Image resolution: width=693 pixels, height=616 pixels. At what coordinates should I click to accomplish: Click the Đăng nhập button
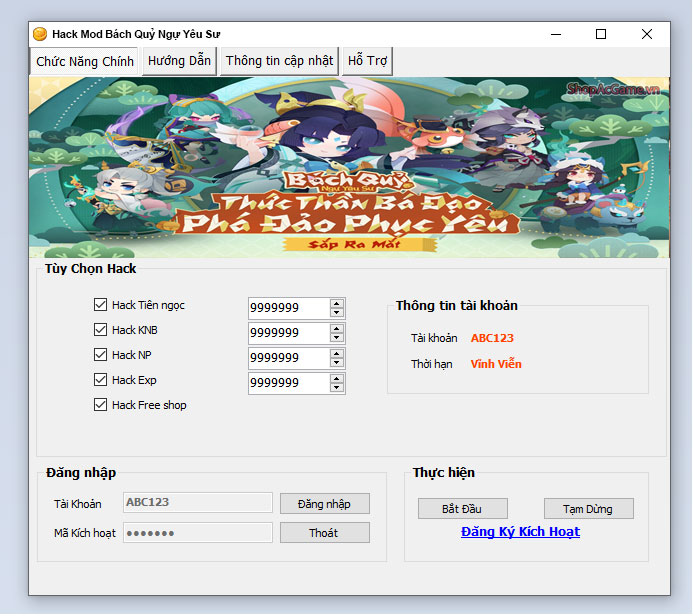324,504
